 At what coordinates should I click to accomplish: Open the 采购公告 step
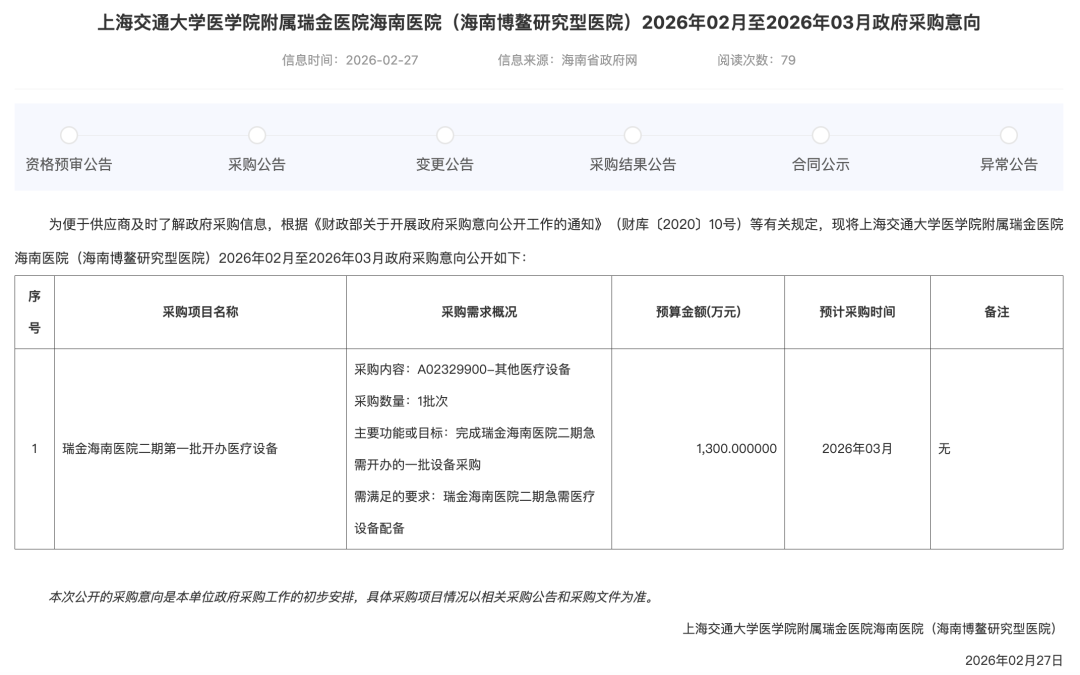pyautogui.click(x=256, y=165)
